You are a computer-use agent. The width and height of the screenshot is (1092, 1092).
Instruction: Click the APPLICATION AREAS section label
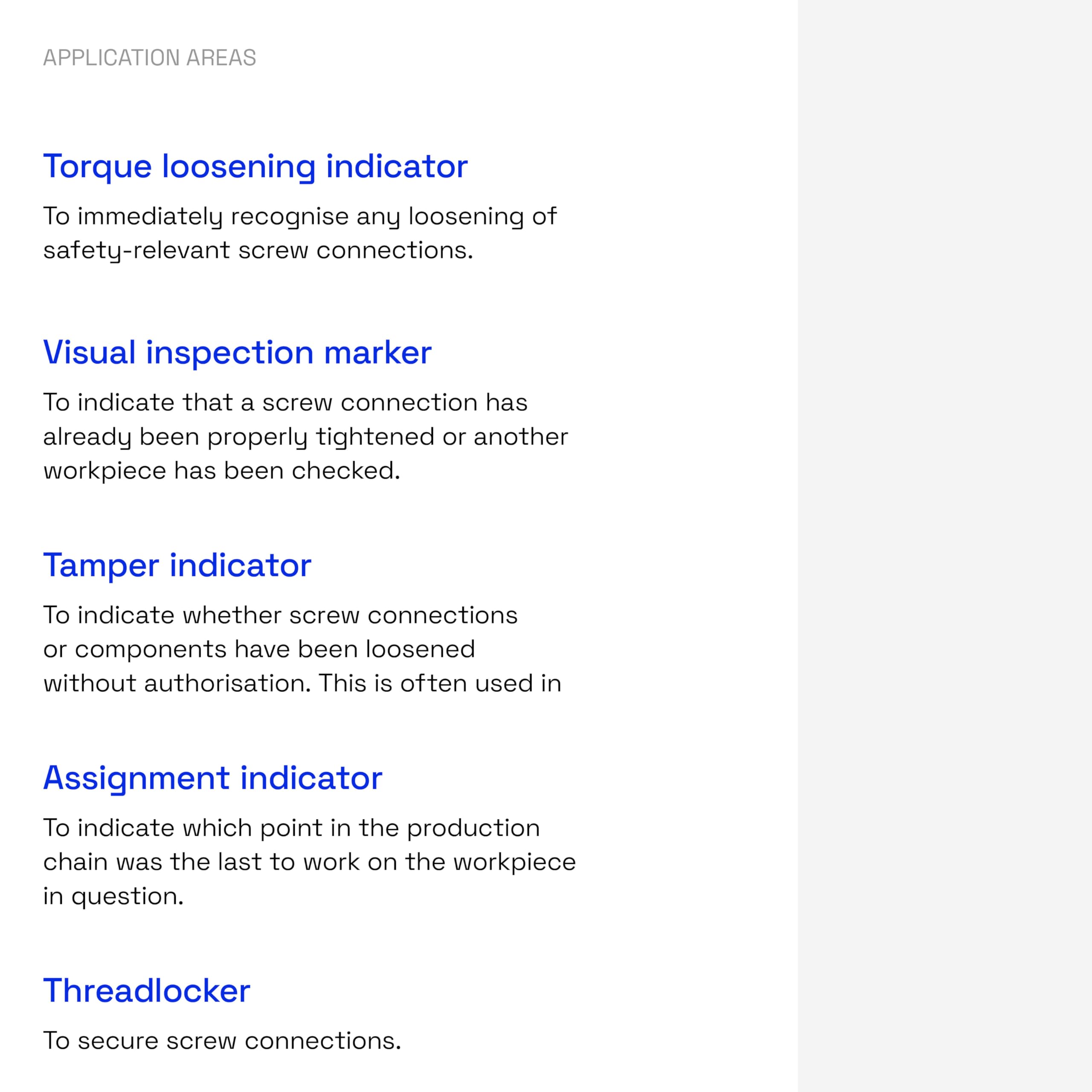pos(149,58)
